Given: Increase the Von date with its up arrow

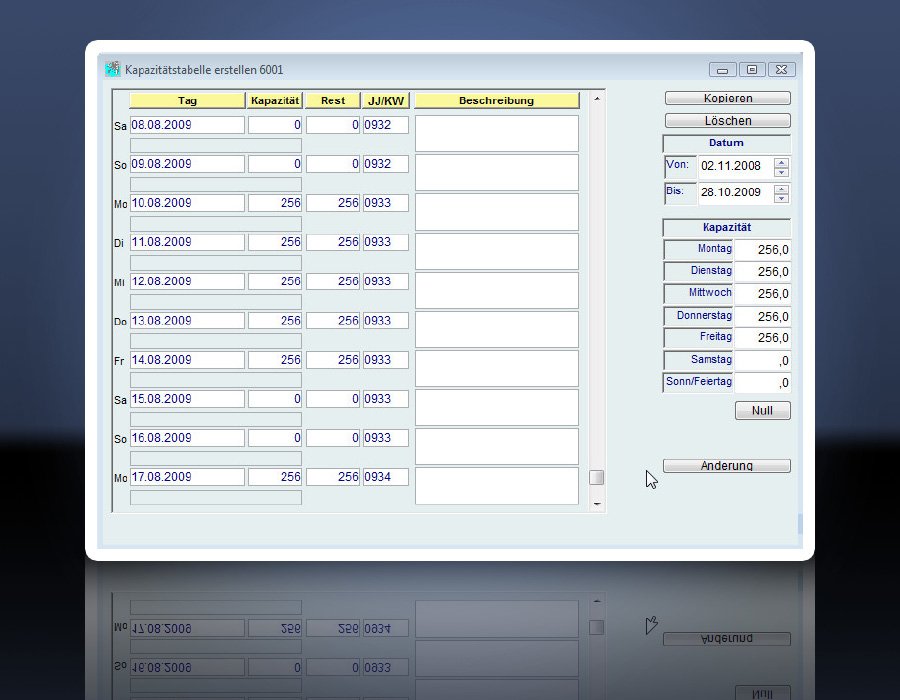Looking at the screenshot, I should click(781, 162).
